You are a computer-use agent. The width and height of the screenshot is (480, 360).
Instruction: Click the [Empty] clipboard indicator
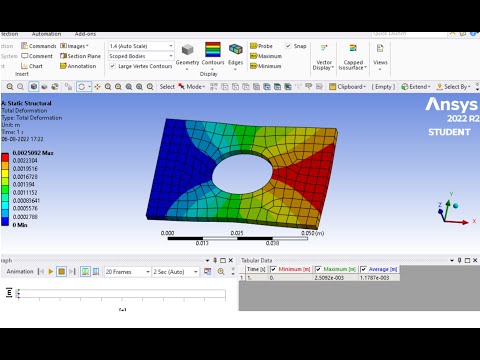point(383,87)
